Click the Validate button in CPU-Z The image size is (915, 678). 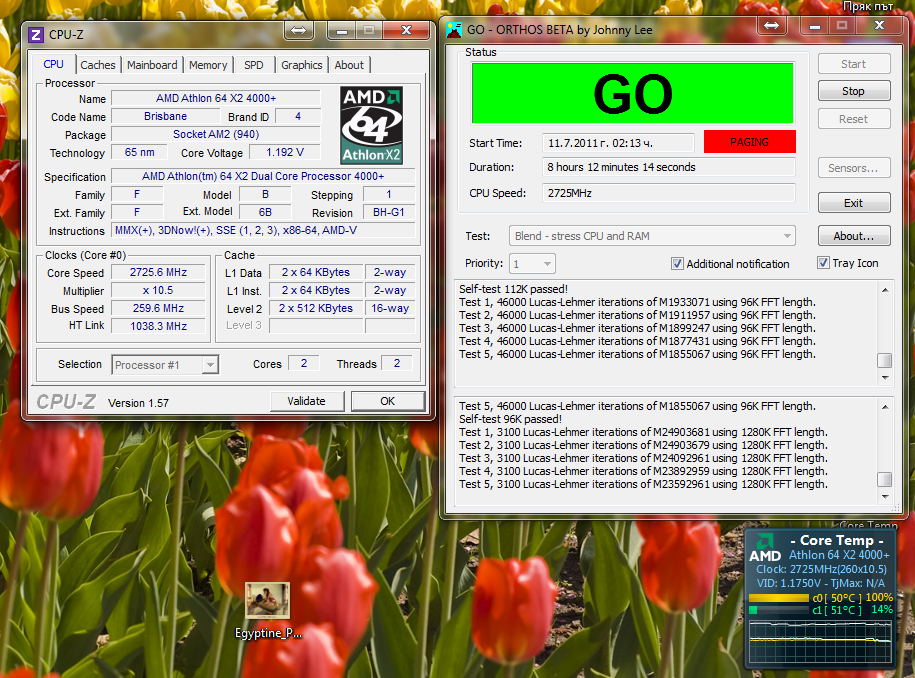(x=306, y=401)
